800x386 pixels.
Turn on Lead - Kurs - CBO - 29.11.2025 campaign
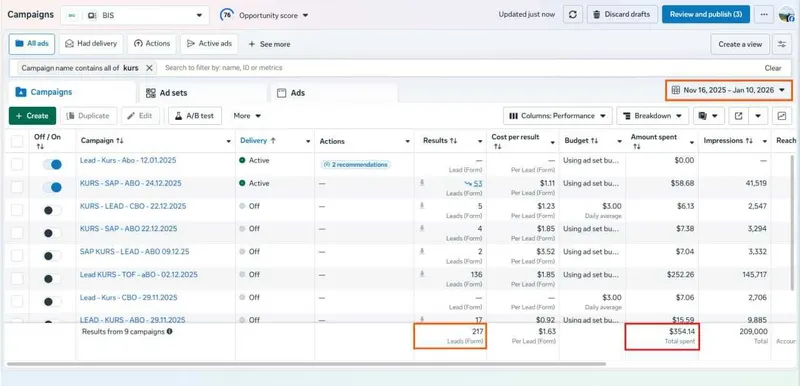click(x=52, y=301)
